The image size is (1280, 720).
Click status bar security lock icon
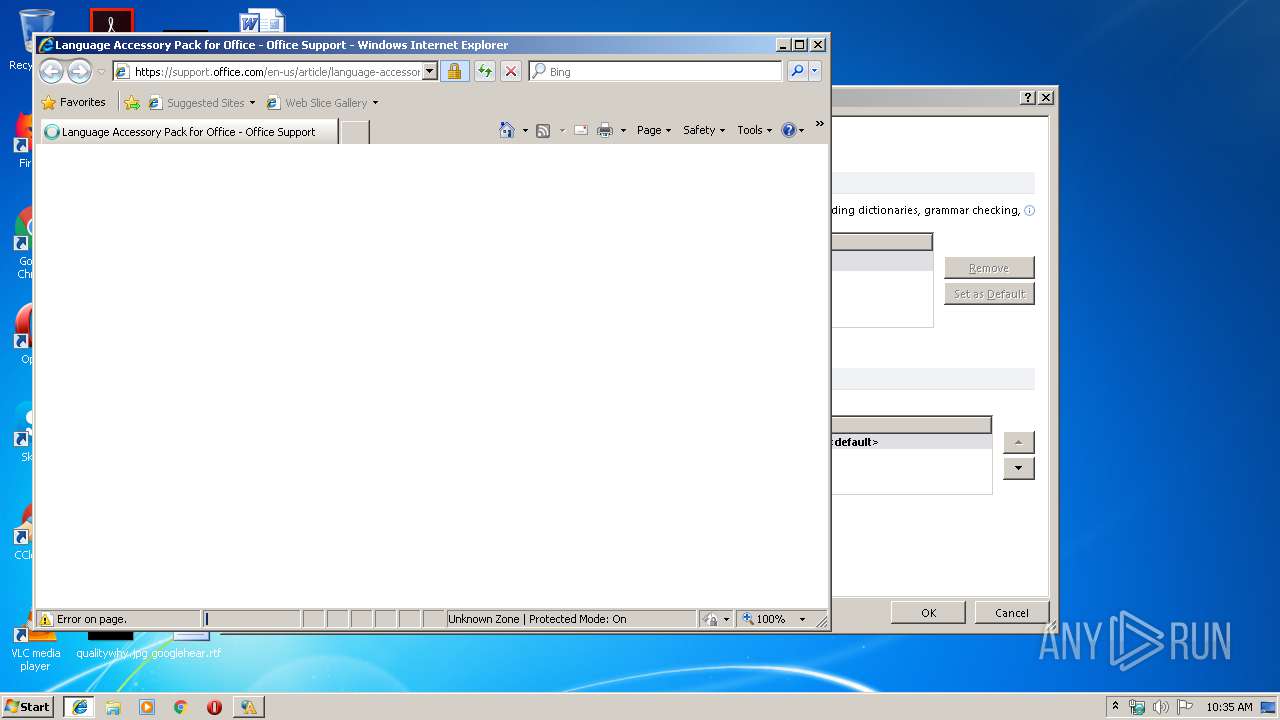click(710, 619)
